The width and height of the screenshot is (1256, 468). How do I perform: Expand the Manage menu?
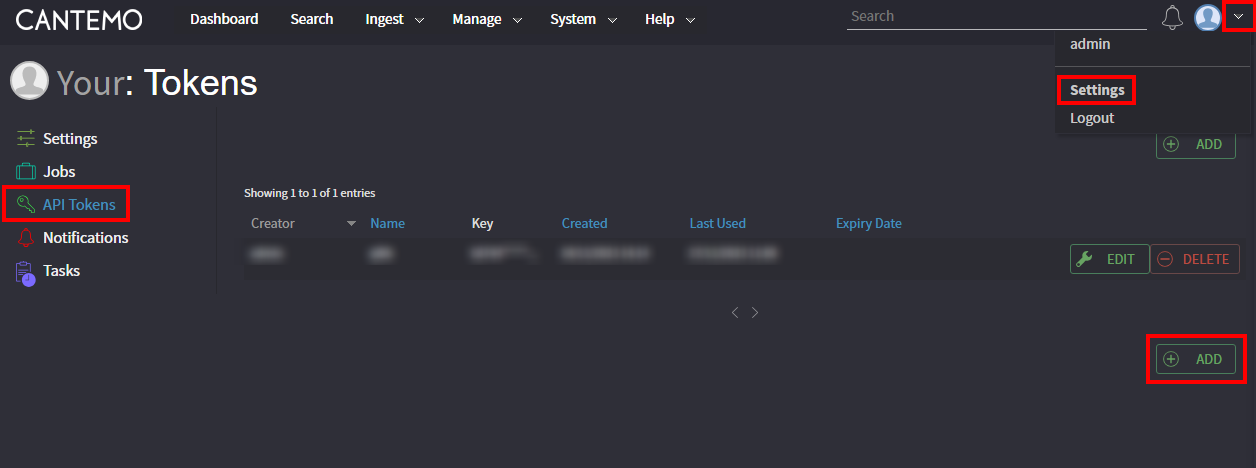coord(487,19)
